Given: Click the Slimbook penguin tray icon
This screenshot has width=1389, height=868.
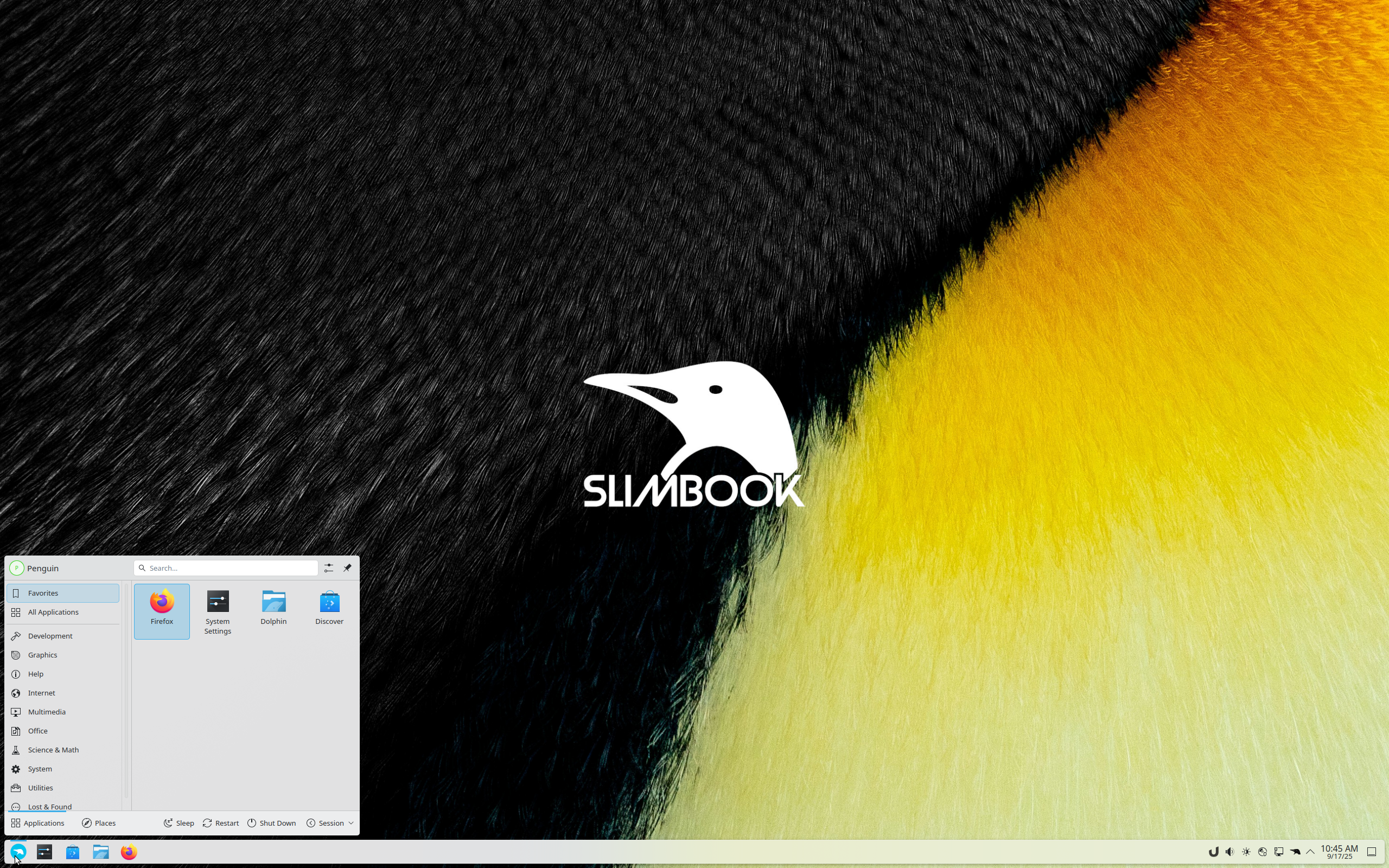Looking at the screenshot, I should pos(1295,852).
